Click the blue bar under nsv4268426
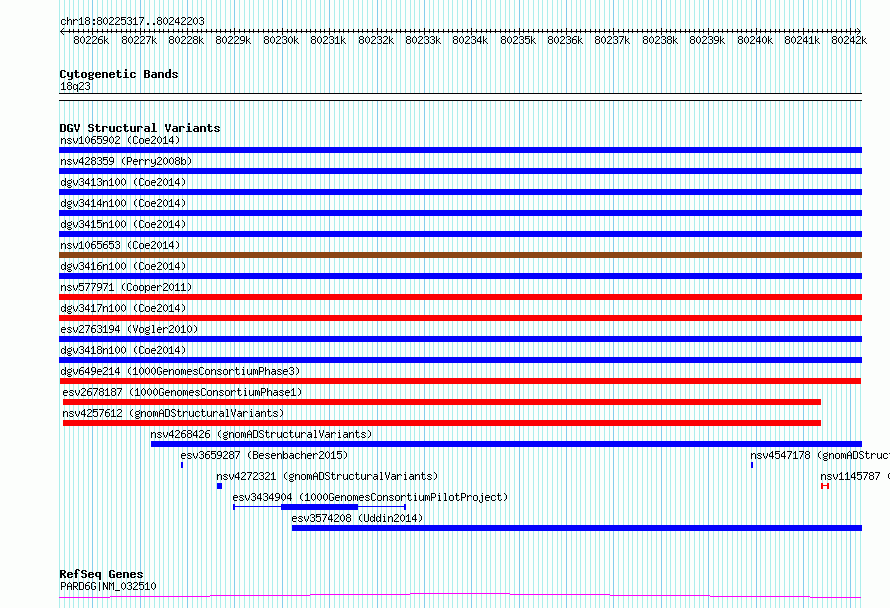This screenshot has height=608, width=890. click(506, 444)
